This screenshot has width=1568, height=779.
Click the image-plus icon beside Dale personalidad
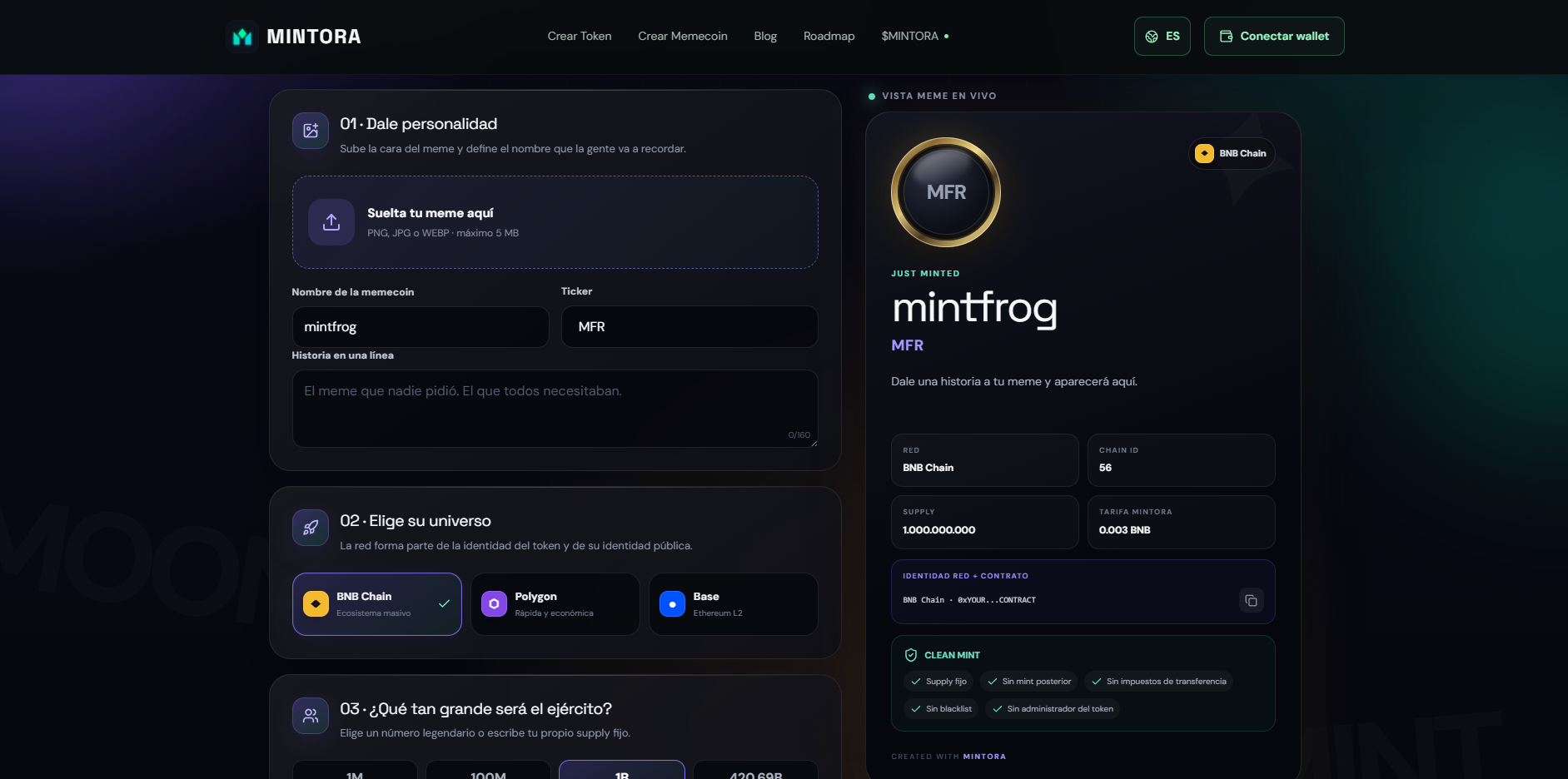click(x=311, y=131)
